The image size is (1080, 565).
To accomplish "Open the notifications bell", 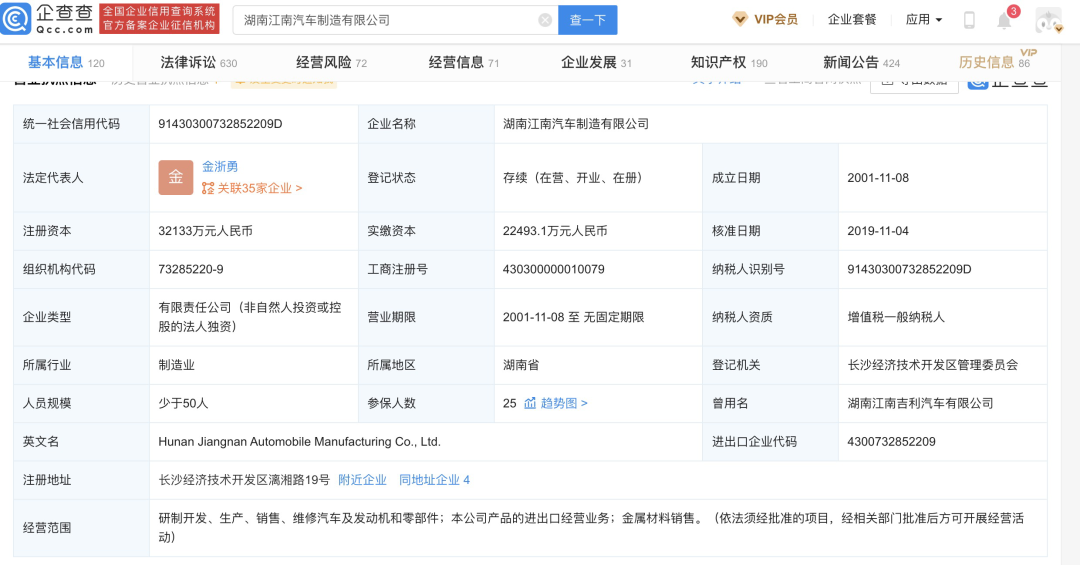I will [x=1004, y=21].
